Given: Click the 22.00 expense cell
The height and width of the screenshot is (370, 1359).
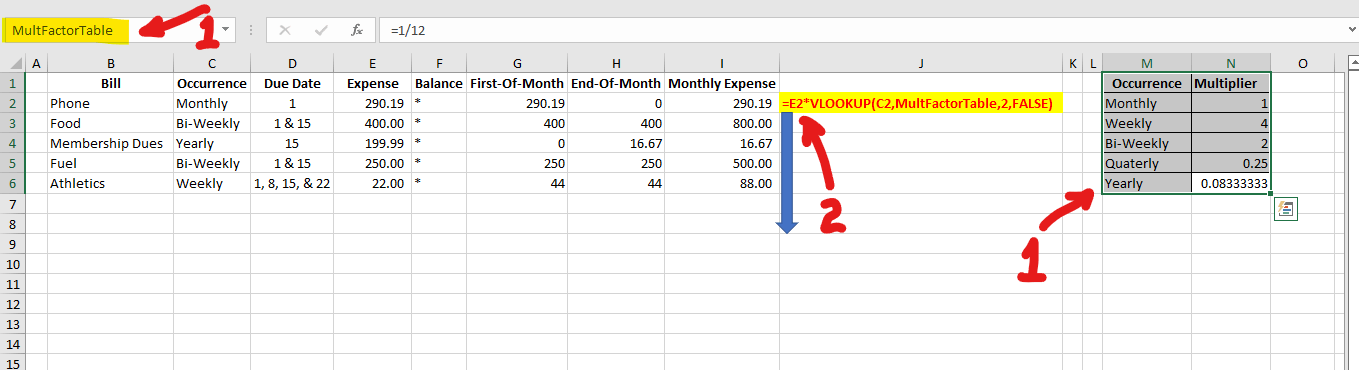Looking at the screenshot, I should pyautogui.click(x=373, y=183).
